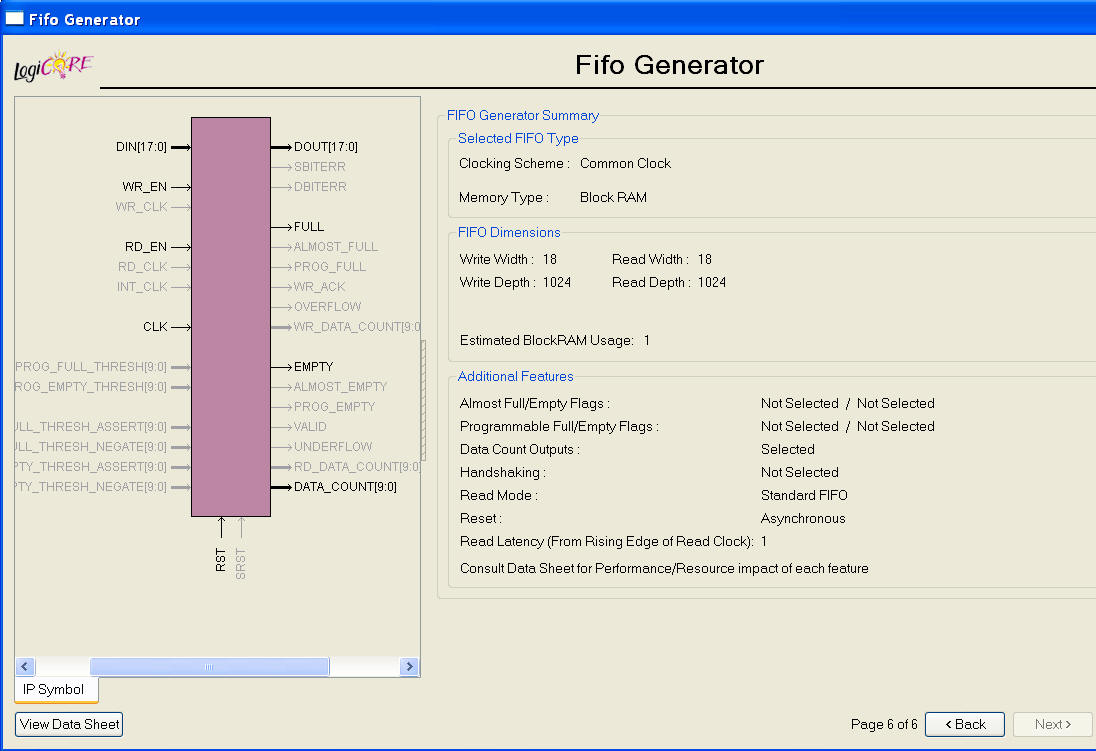Click the DATA_COUNT[9:0] port label
The width and height of the screenshot is (1096, 751).
tap(345, 487)
